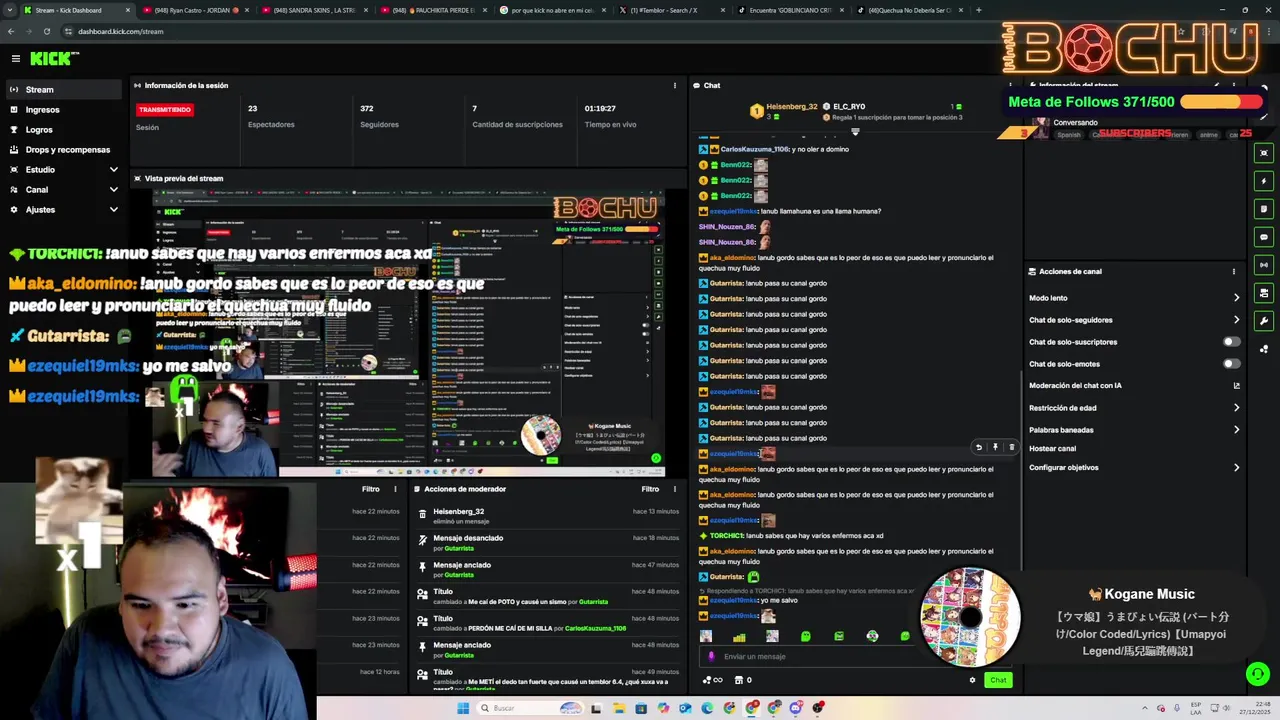Viewport: 1280px width, 720px height.
Task: Switch to SANDRA SKINS browser tab
Action: (313, 10)
